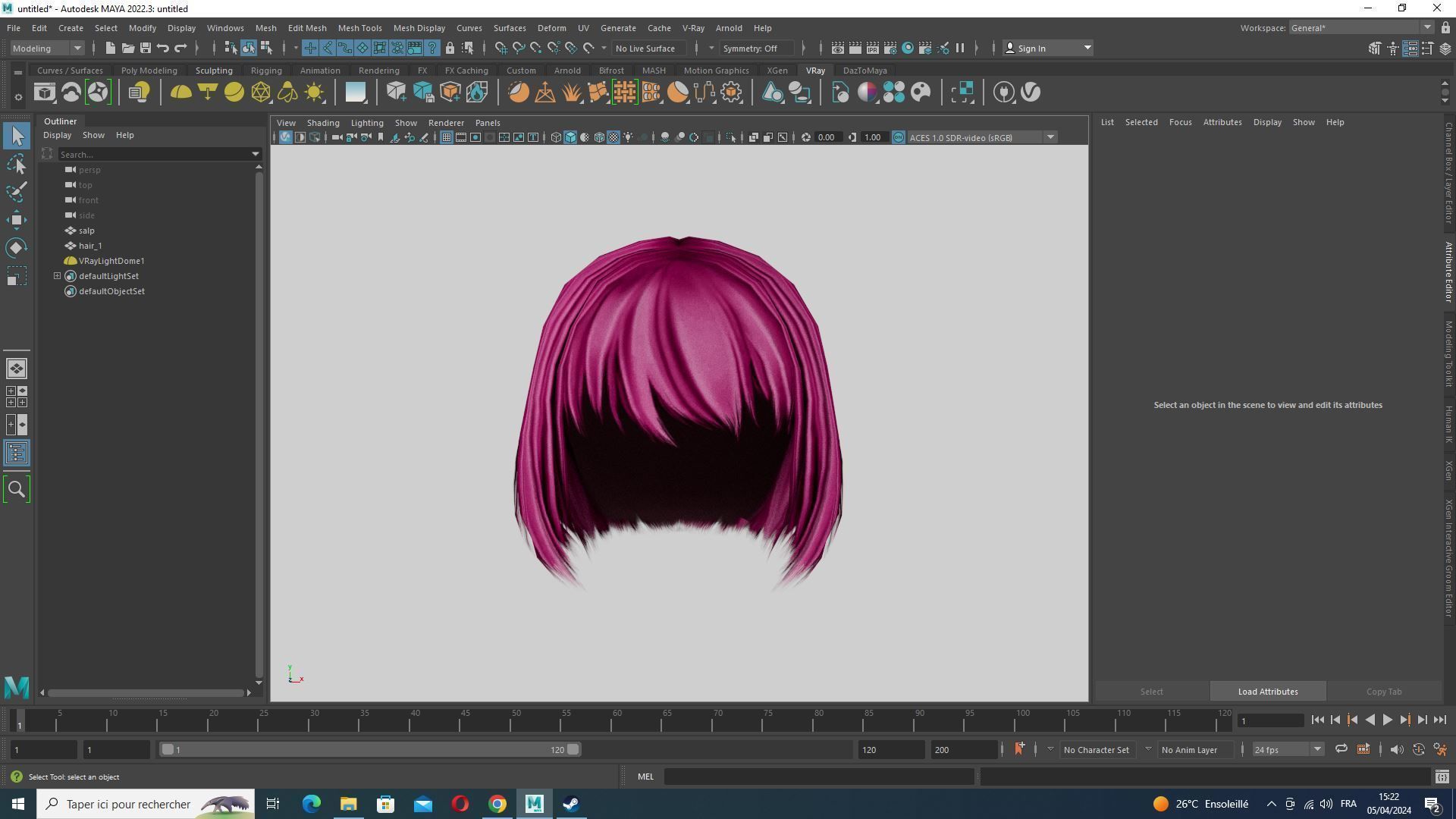Toggle Auto Keyframe at bottom right
The width and height of the screenshot is (1456, 819).
(x=1418, y=749)
